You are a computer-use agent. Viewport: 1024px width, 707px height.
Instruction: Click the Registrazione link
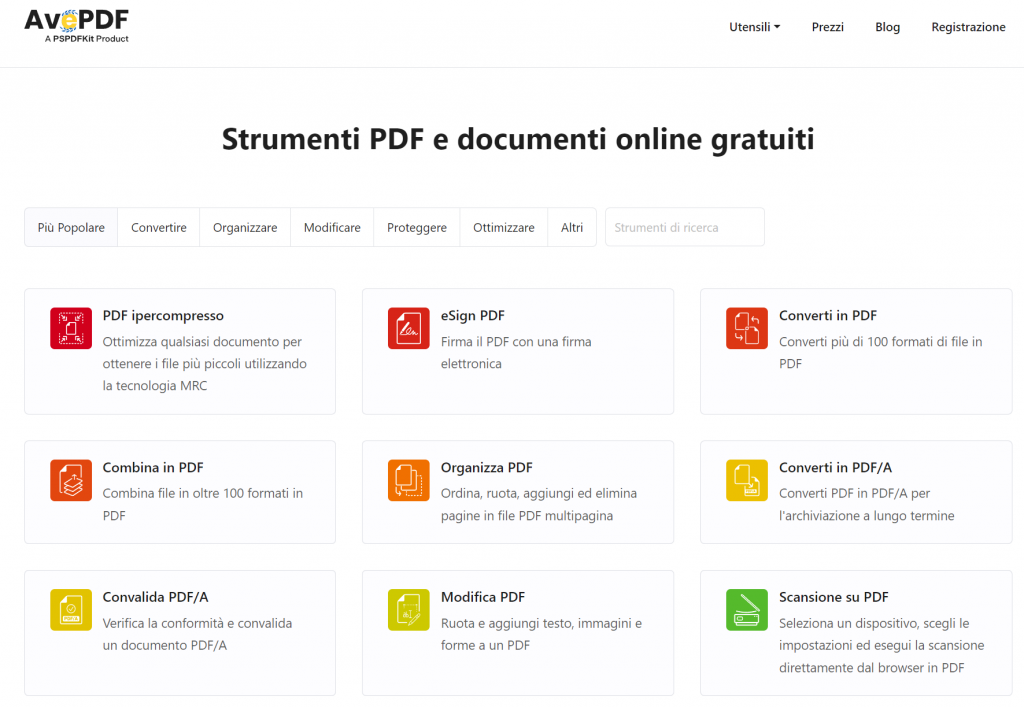968,27
